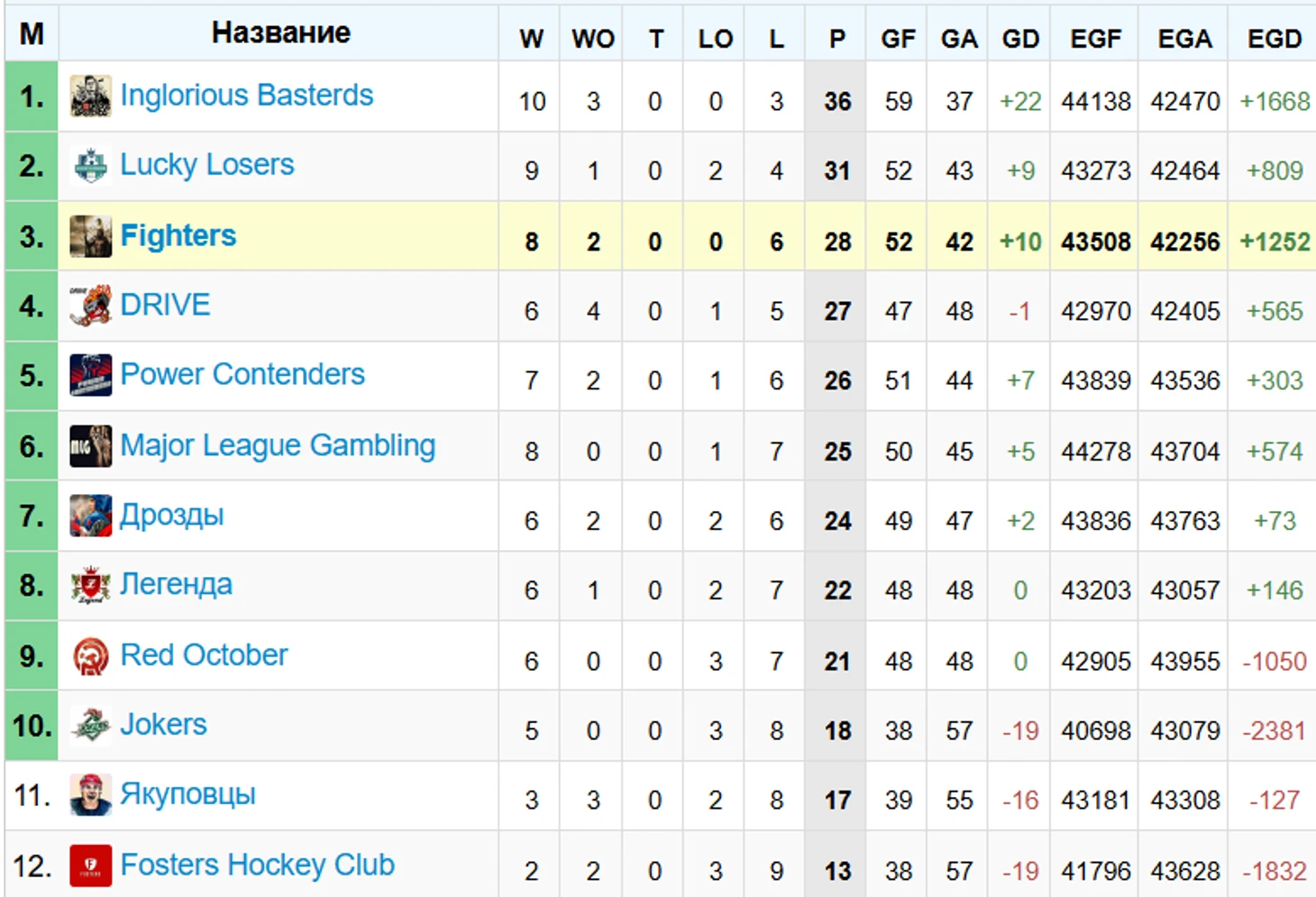Viewport: 1316px width, 897px height.
Task: Click the Название column header
Action: [280, 33]
